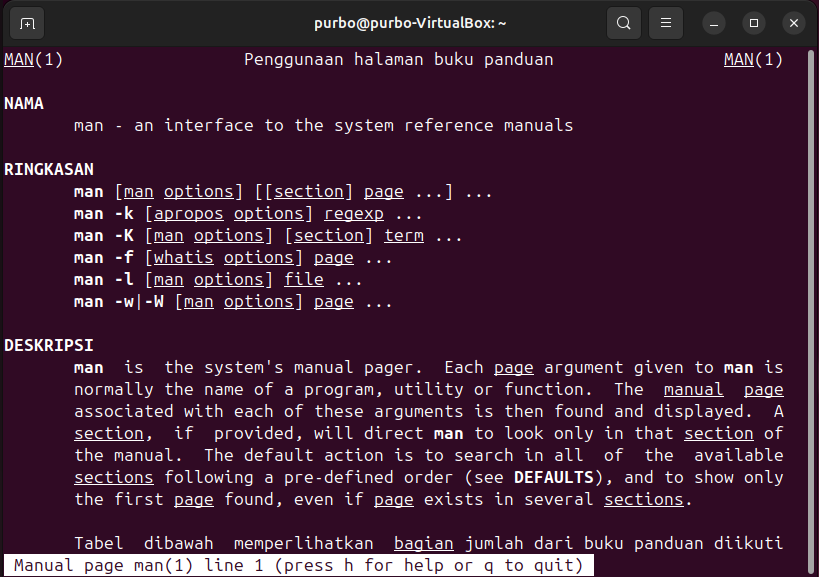Image resolution: width=819 pixels, height=577 pixels.
Task: Click the top-left MAN(1) header
Action: 33,60
